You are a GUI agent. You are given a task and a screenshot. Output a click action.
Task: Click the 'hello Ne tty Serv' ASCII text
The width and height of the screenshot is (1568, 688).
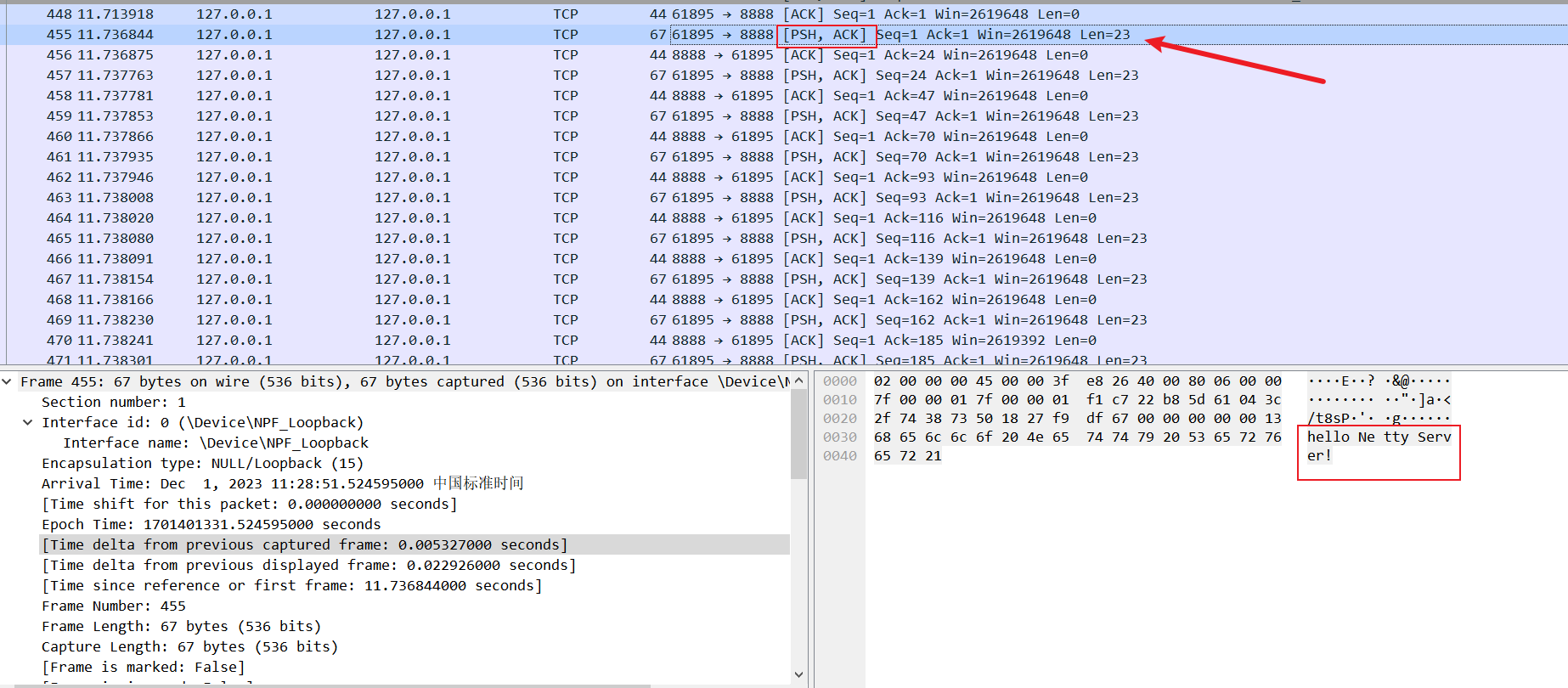coord(1378,437)
